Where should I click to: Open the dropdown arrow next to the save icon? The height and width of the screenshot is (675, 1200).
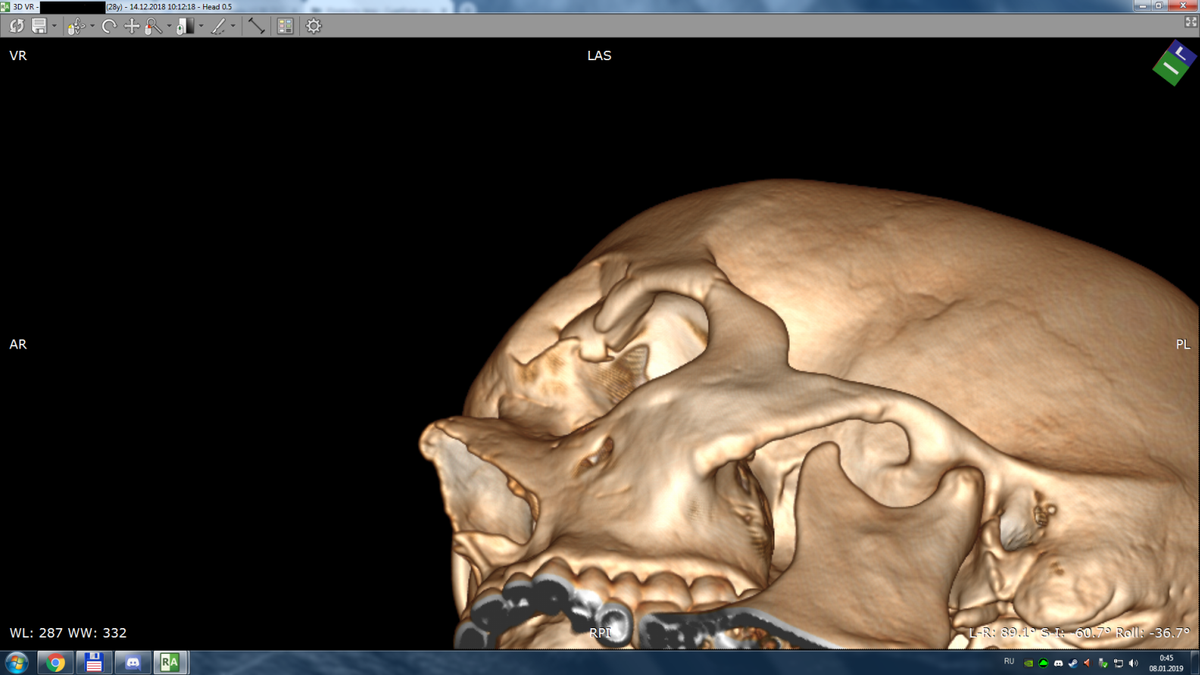(x=54, y=26)
